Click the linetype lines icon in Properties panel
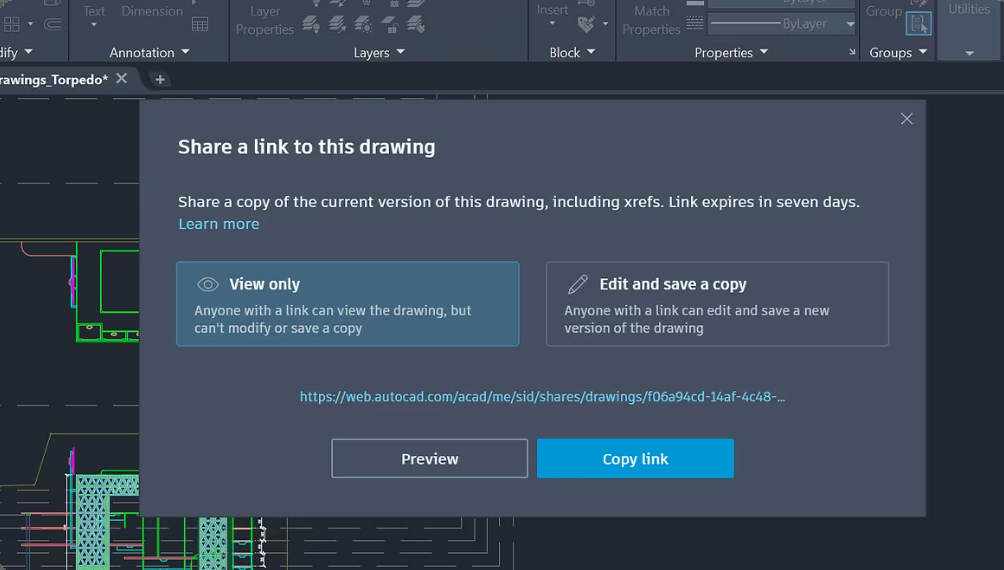 coord(695,23)
